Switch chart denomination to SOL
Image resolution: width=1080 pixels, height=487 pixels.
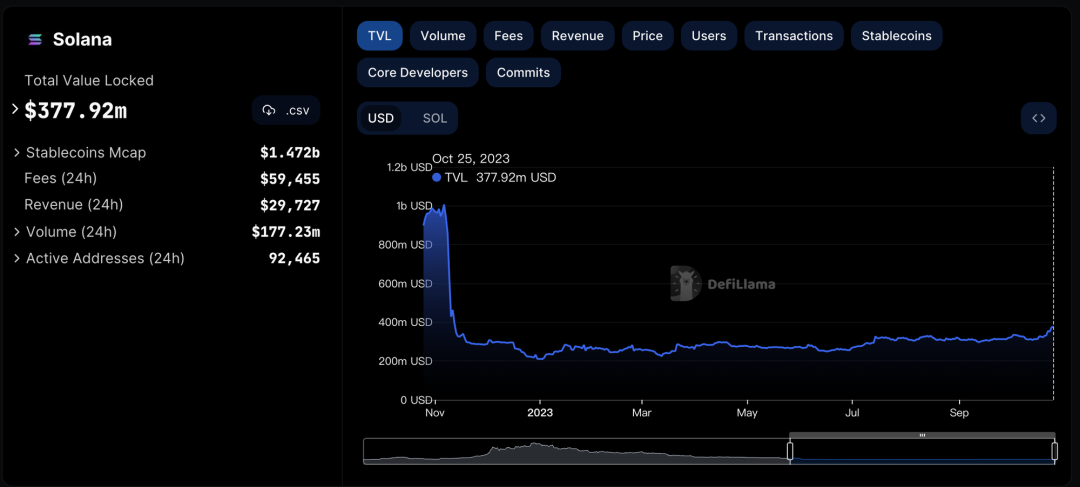click(434, 118)
